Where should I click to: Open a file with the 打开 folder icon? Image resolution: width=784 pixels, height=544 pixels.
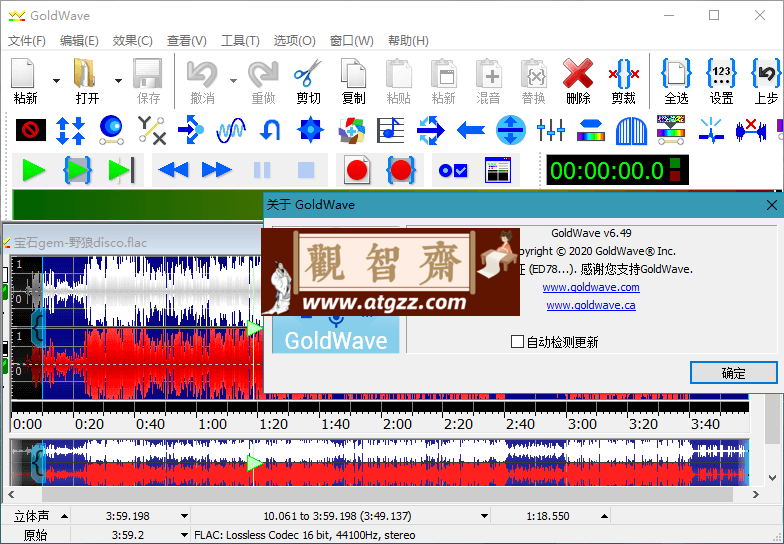(x=85, y=74)
